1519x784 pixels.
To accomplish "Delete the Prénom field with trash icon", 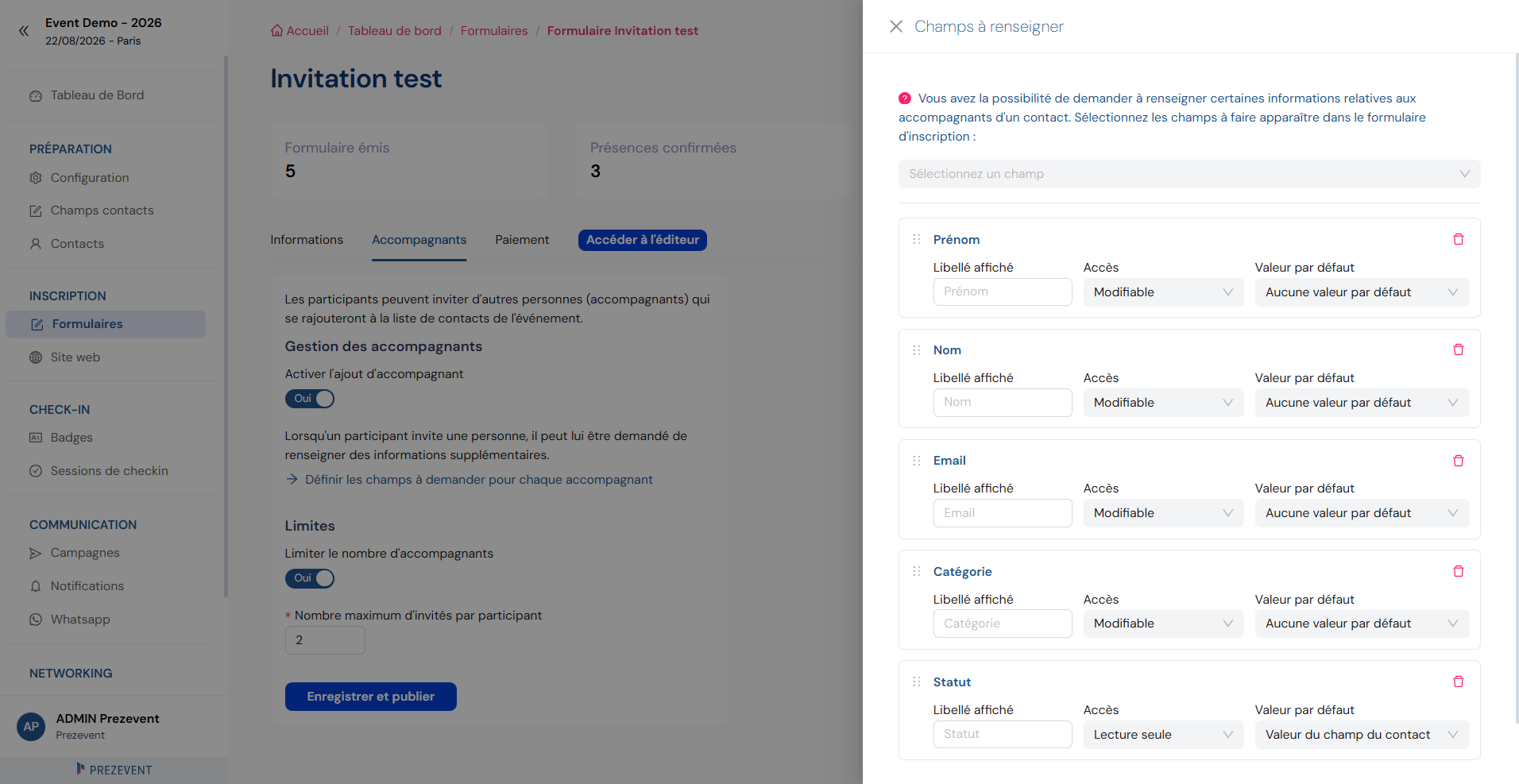I will (1459, 239).
